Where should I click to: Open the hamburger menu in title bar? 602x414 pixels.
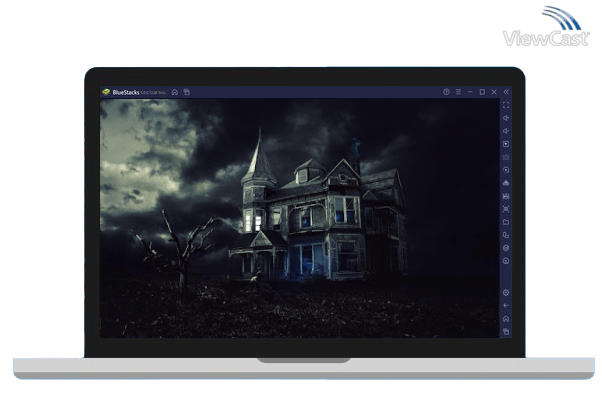[x=458, y=92]
